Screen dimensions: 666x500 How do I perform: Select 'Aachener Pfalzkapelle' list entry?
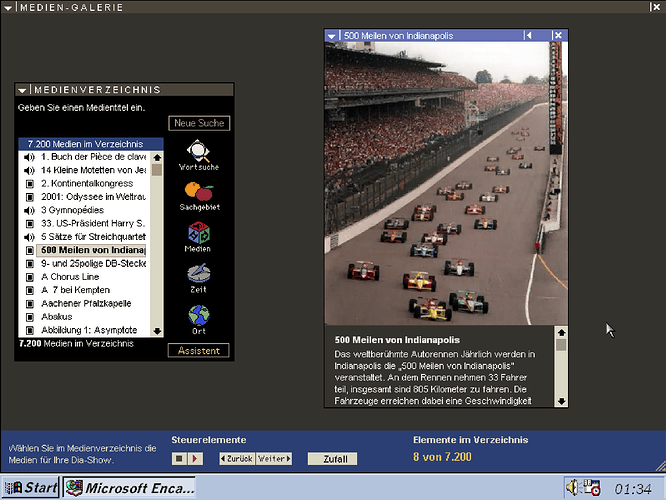[x=86, y=304]
